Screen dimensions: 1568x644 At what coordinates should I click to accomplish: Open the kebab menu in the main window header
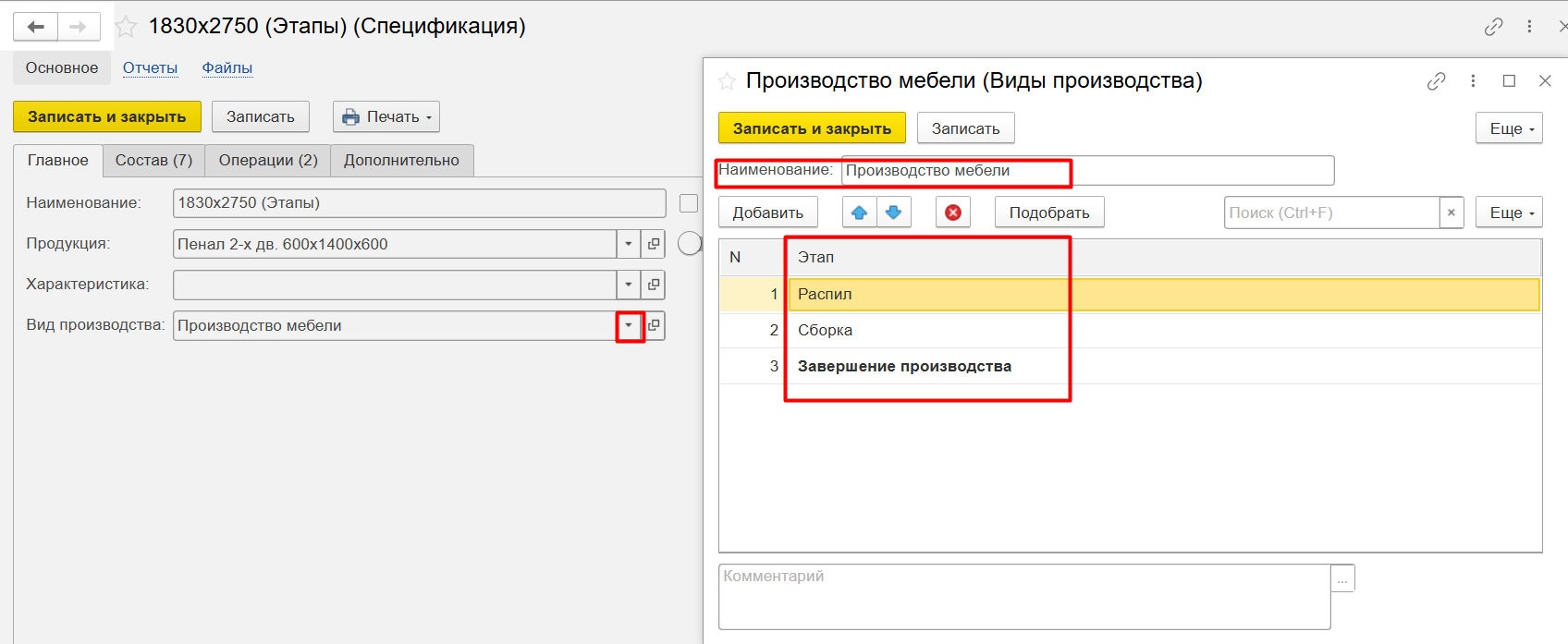point(1529,27)
